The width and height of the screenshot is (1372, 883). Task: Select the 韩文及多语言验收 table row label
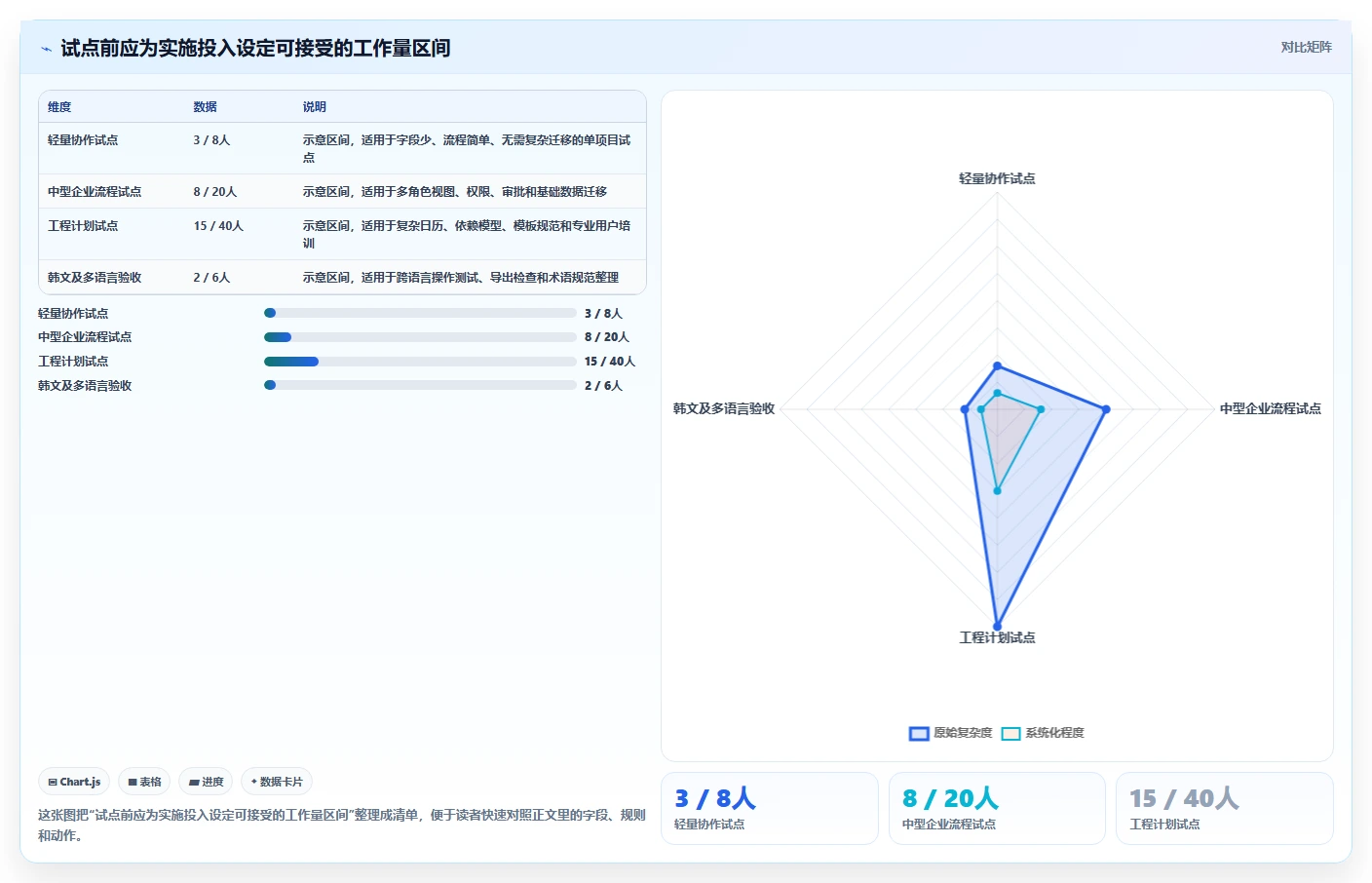95,278
